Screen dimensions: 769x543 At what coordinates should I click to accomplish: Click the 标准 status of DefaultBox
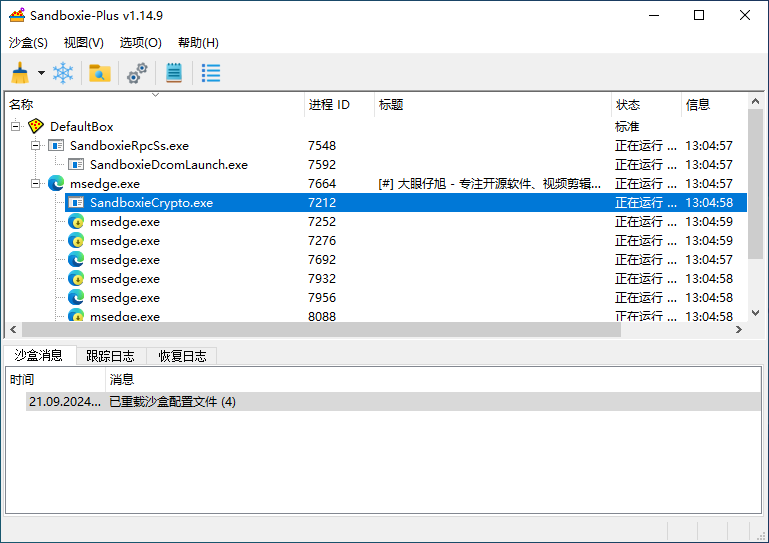pyautogui.click(x=627, y=127)
